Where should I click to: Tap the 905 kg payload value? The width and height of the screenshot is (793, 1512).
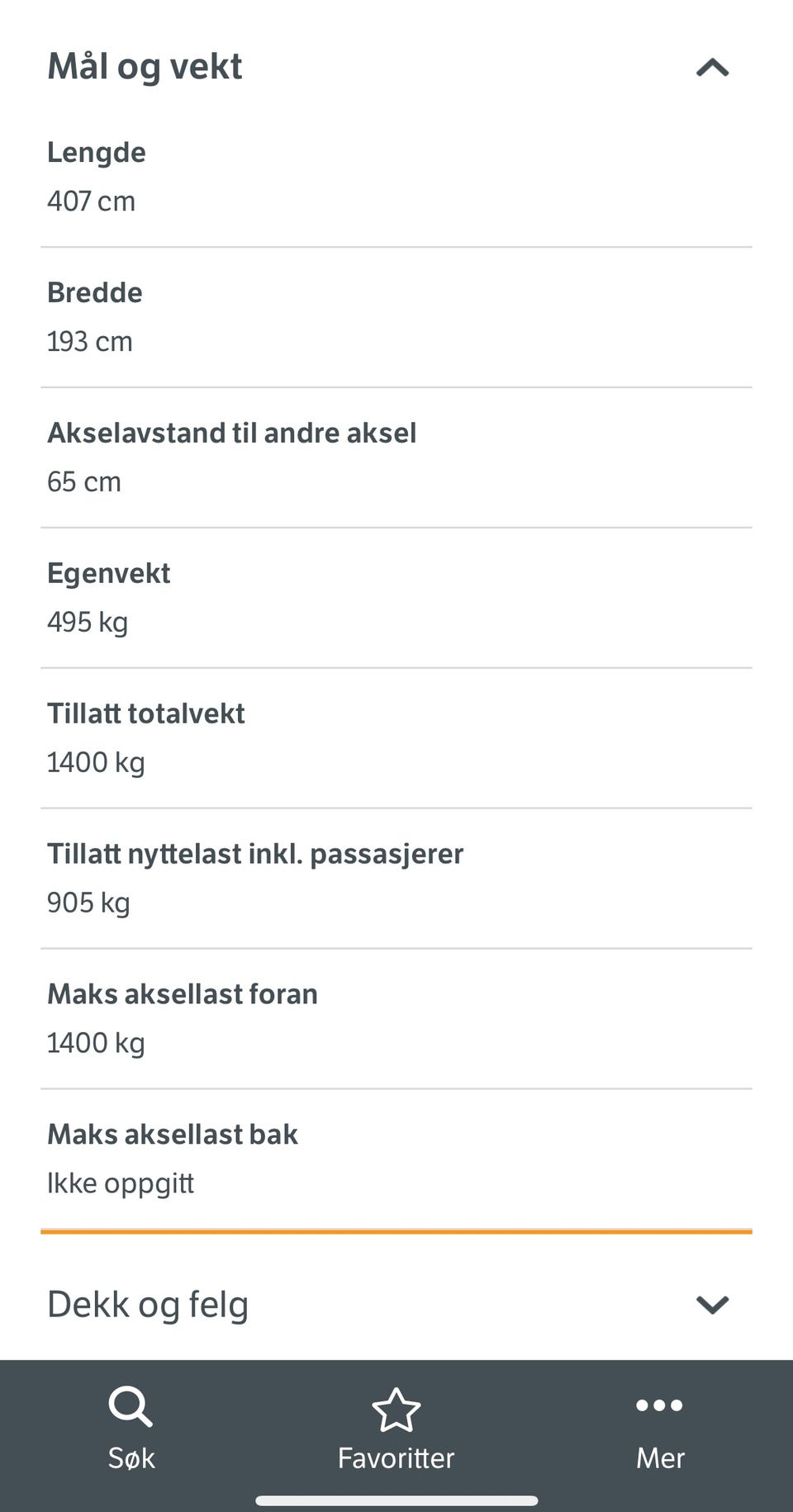click(88, 903)
